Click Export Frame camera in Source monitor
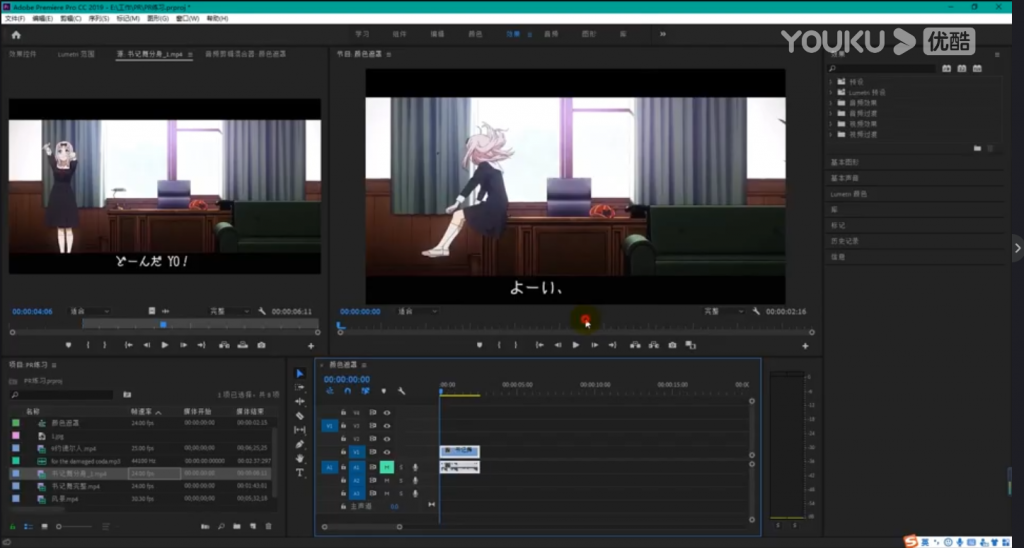The height and width of the screenshot is (548, 1024). pyautogui.click(x=261, y=345)
